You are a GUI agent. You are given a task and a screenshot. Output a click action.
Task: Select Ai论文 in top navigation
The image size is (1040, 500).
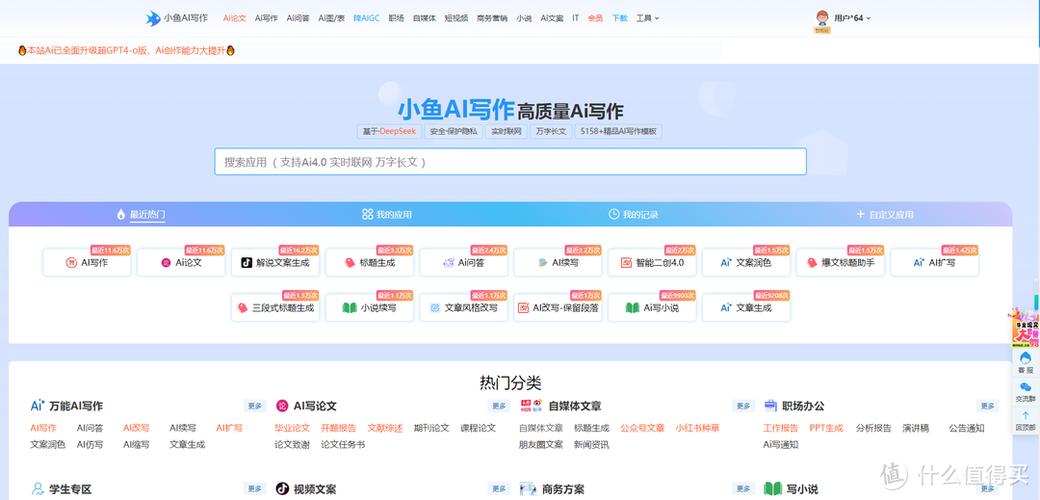(x=235, y=19)
